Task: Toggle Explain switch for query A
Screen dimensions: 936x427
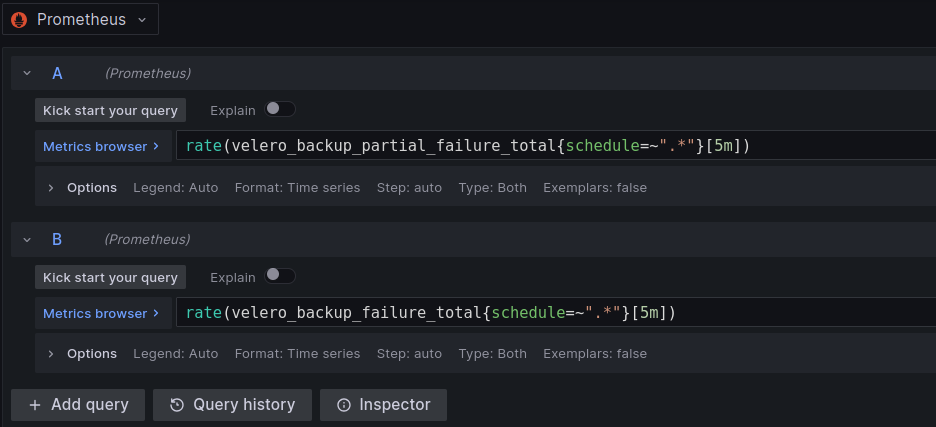Action: [280, 109]
